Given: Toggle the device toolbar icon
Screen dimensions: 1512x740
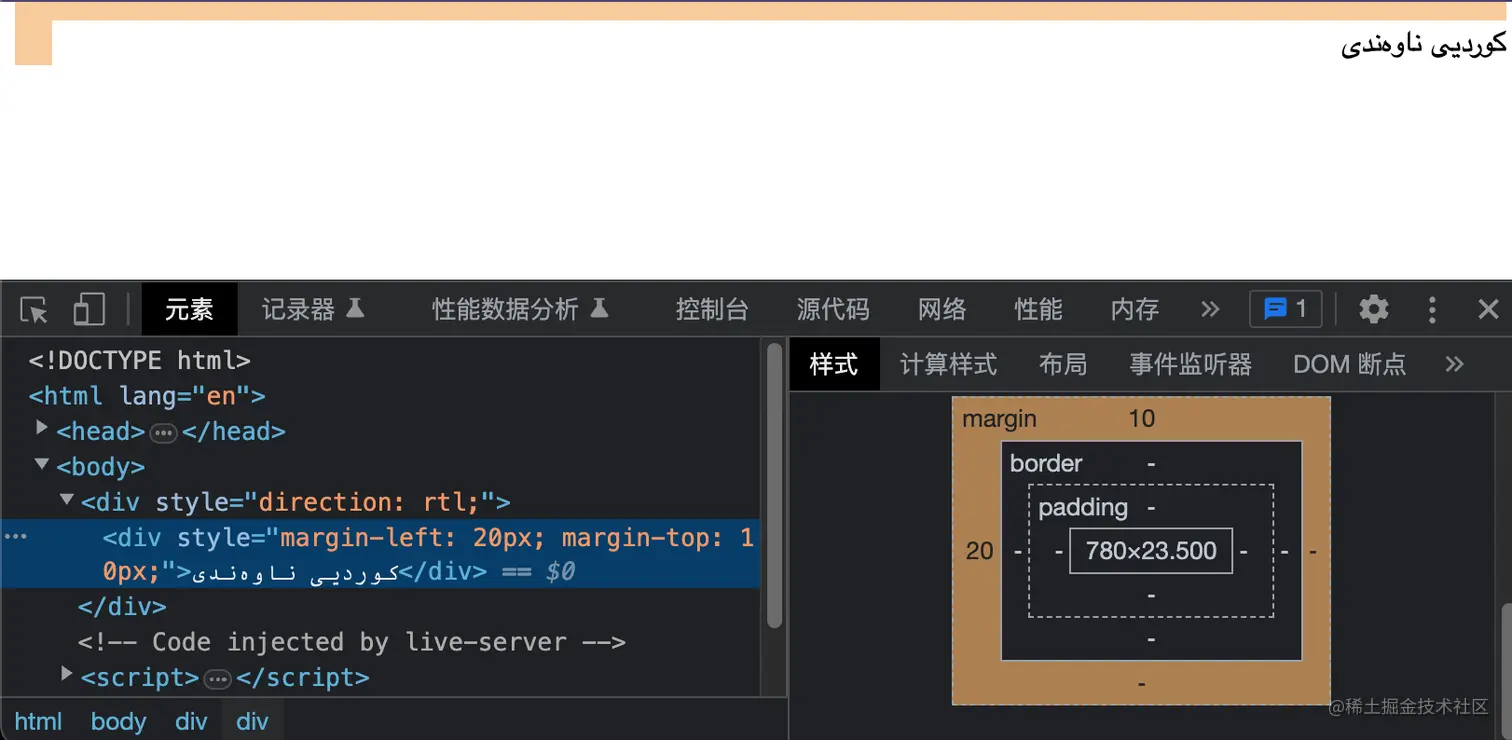Looking at the screenshot, I should click(x=89, y=310).
